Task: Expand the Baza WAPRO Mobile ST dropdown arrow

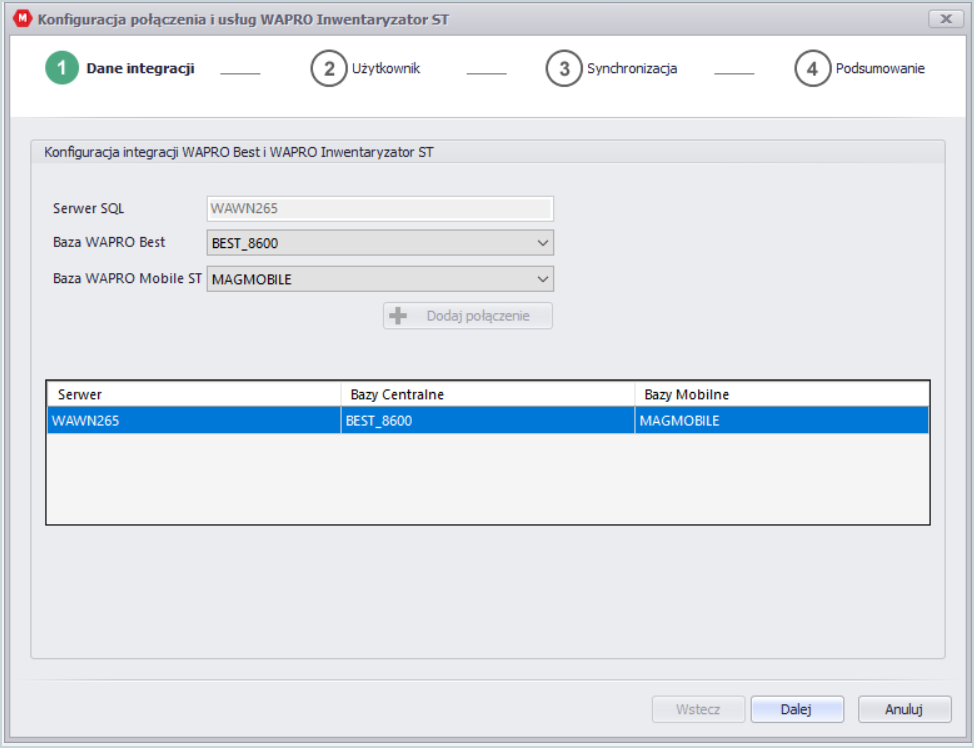Action: click(542, 279)
